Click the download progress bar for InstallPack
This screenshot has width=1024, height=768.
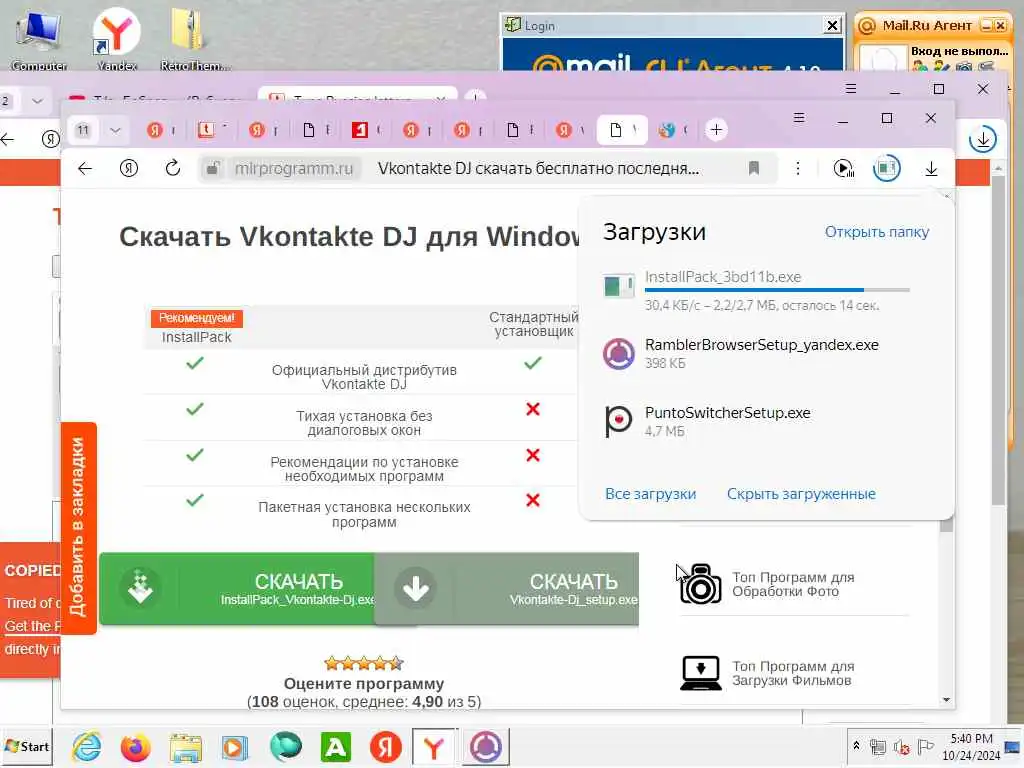pos(776,289)
